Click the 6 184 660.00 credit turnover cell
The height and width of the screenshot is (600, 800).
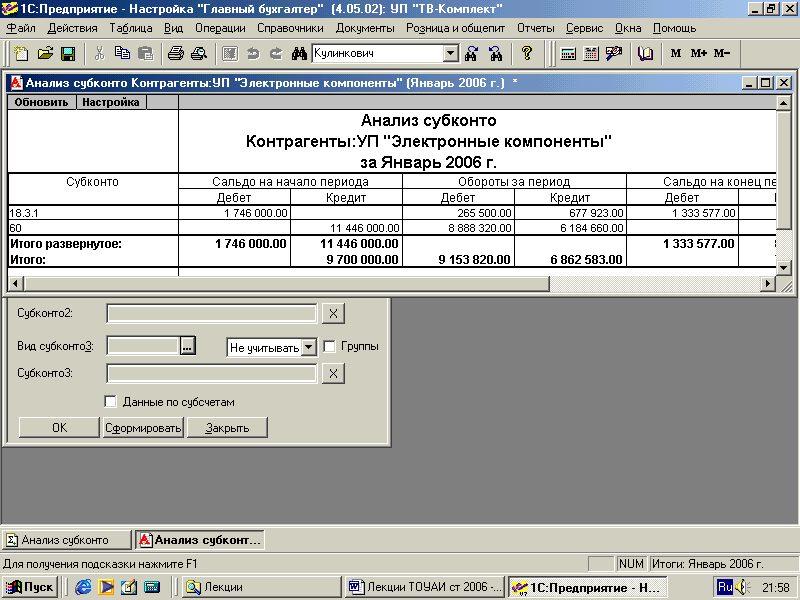pos(570,228)
